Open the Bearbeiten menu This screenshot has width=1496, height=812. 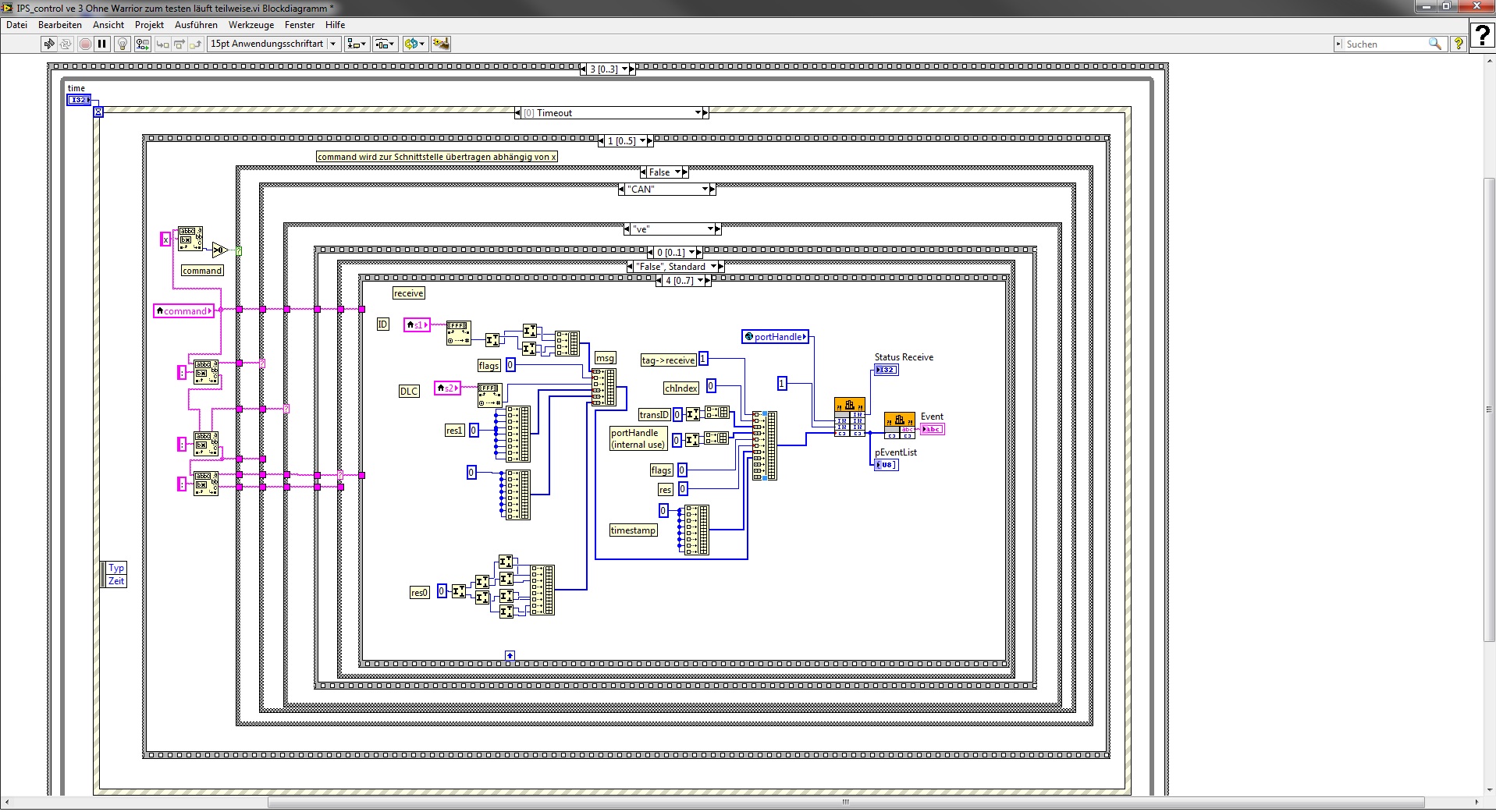[x=60, y=25]
